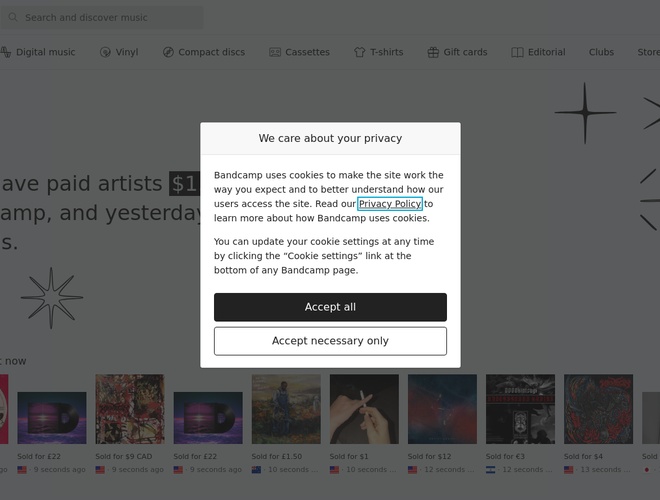The height and width of the screenshot is (500, 660).
Task: Open album thumbnail sold for £1.50
Action: [x=286, y=409]
